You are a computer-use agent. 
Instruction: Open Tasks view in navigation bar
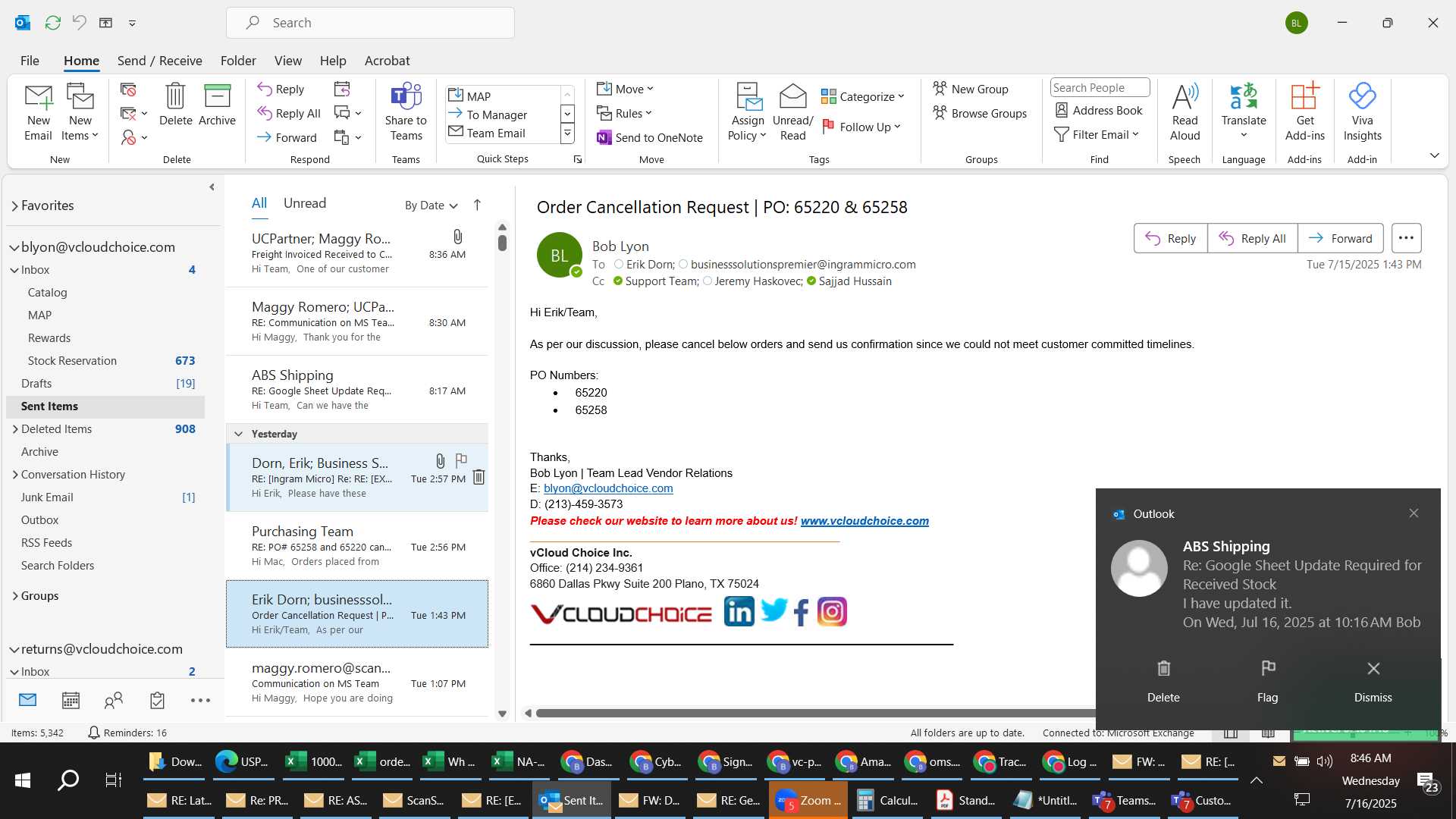tap(157, 700)
